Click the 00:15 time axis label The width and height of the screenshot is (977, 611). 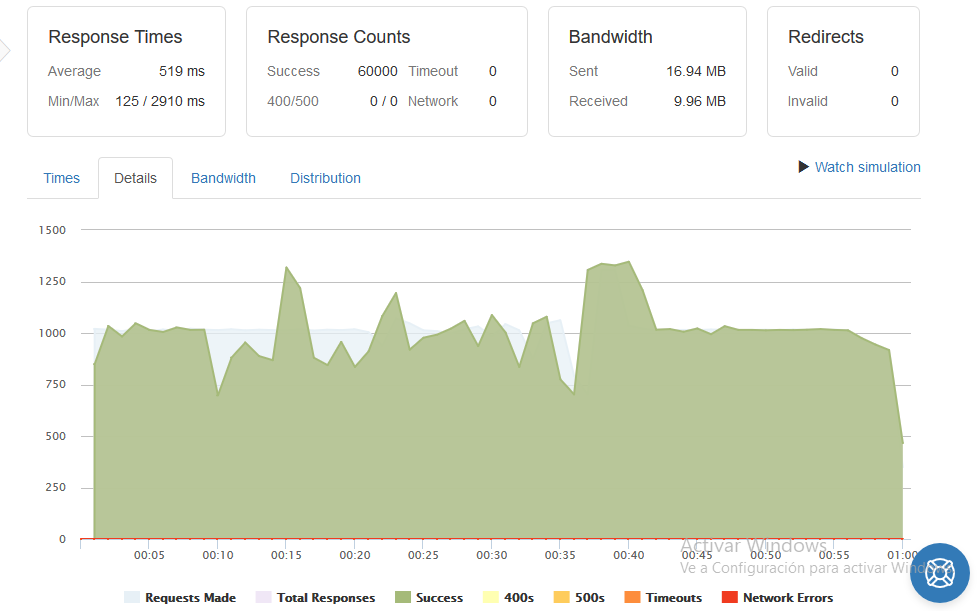286,555
